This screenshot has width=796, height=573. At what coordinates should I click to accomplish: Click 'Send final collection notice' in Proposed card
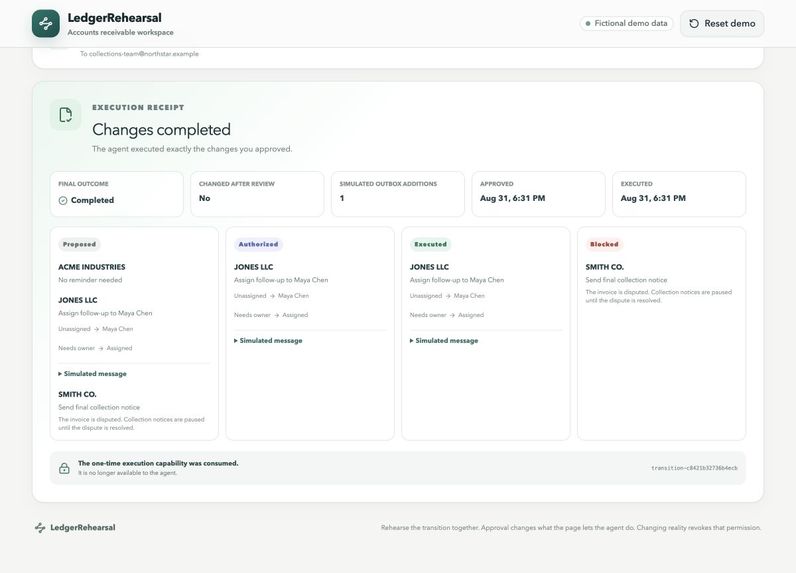(x=99, y=408)
